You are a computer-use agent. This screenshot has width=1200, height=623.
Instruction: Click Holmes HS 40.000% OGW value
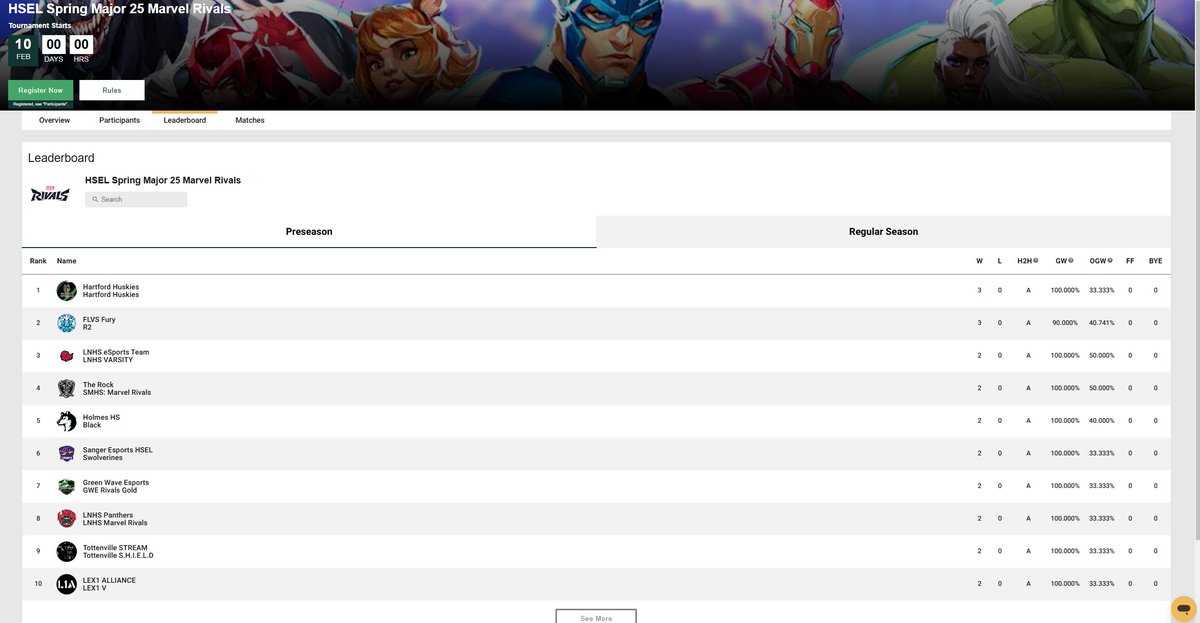(x=1102, y=421)
